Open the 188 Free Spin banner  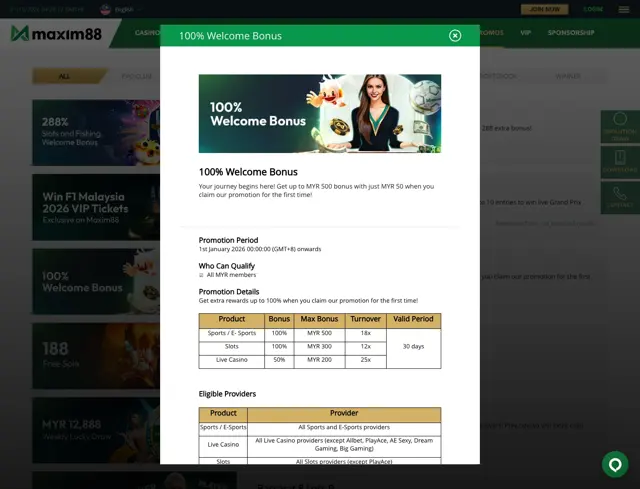point(96,356)
